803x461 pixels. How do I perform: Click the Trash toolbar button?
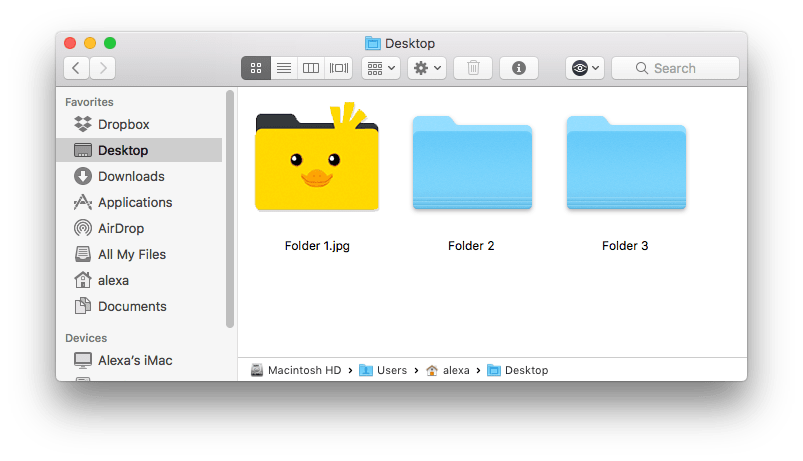473,68
